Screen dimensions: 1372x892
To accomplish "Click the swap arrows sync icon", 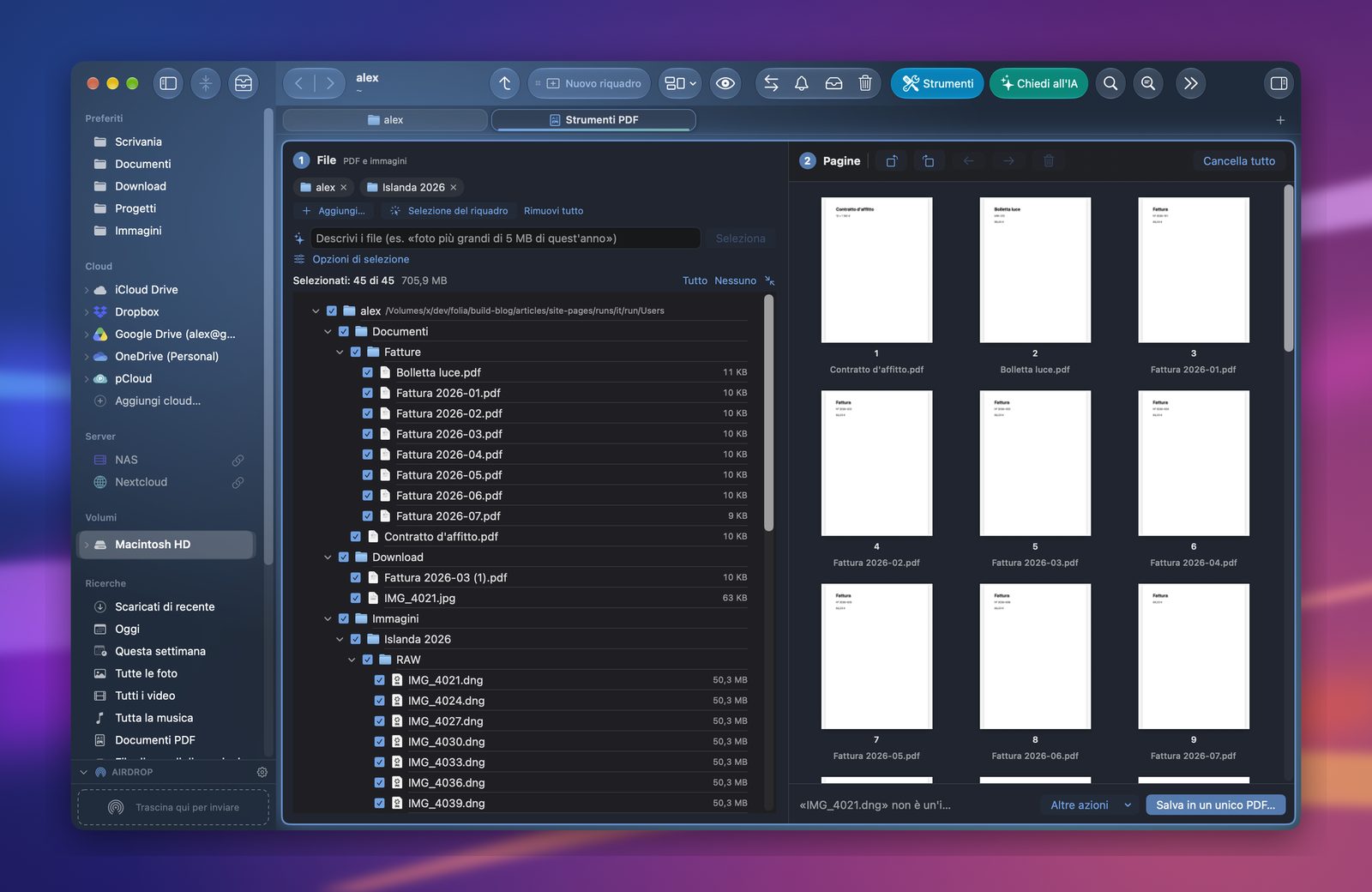I will point(771,83).
